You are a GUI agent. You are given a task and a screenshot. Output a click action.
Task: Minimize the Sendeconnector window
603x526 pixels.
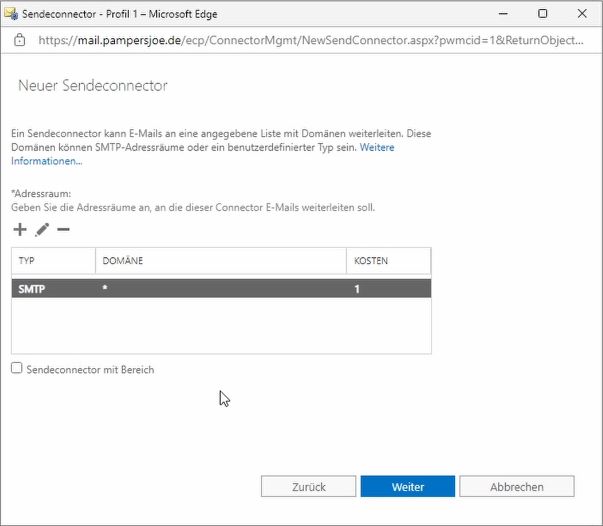(503, 14)
